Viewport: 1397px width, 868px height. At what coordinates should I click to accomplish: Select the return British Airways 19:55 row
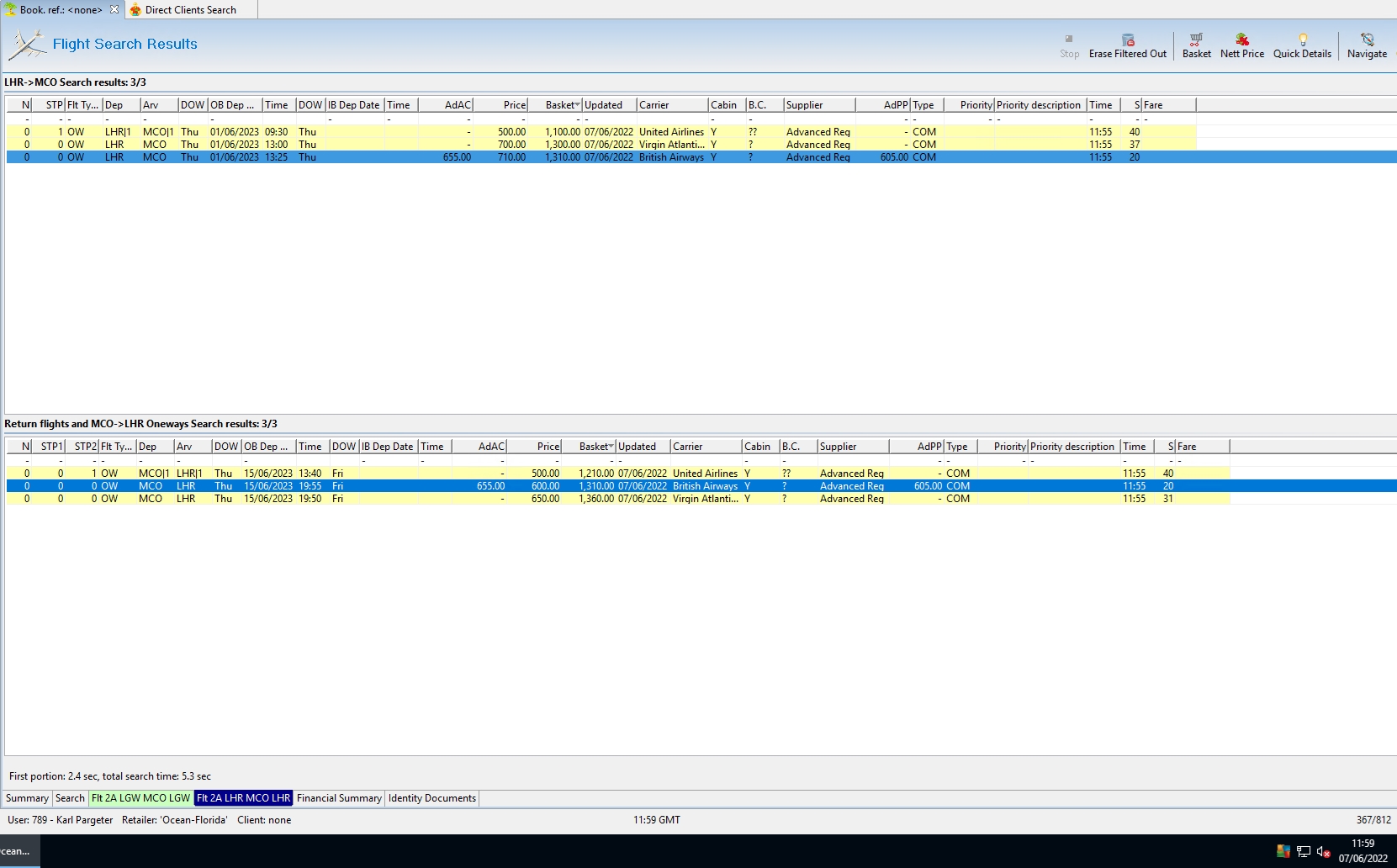[701, 486]
